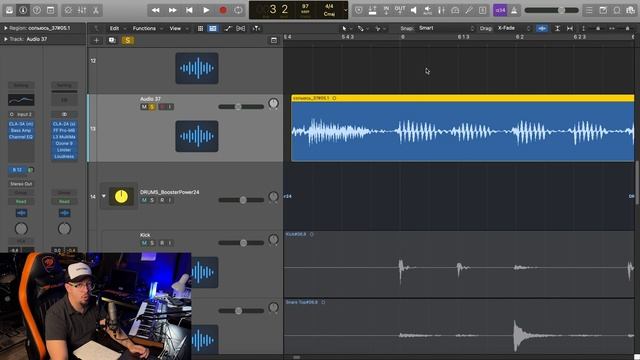This screenshot has width=640, height=360.
Task: Click the Fast Forward transport button
Action: point(172,10)
